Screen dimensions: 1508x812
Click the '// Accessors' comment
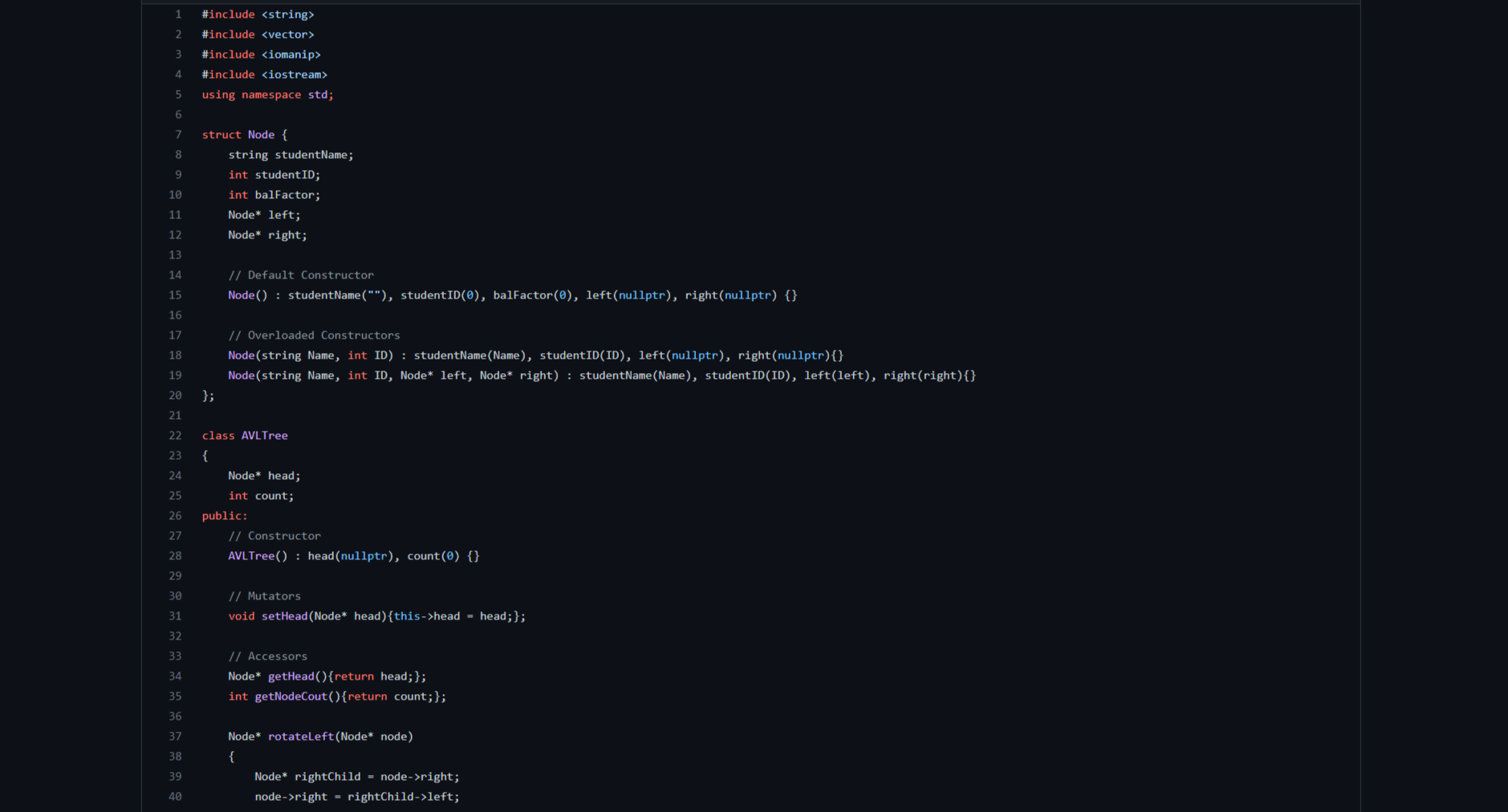point(267,656)
